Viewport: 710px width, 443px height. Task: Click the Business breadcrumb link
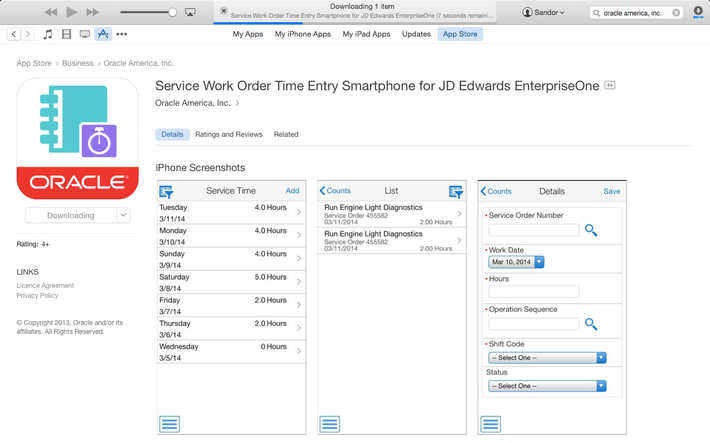[77, 63]
